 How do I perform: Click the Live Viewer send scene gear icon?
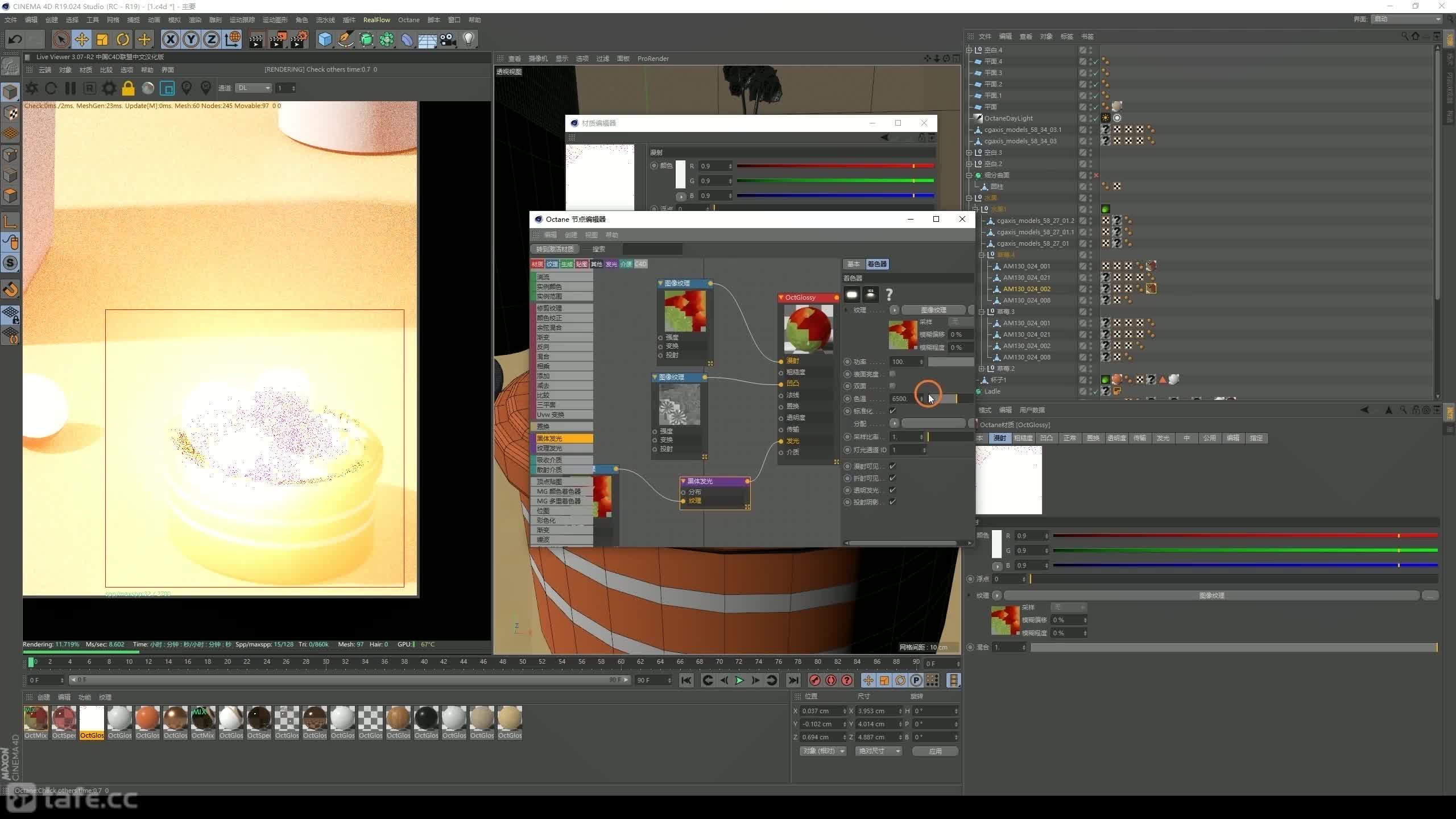point(32,88)
